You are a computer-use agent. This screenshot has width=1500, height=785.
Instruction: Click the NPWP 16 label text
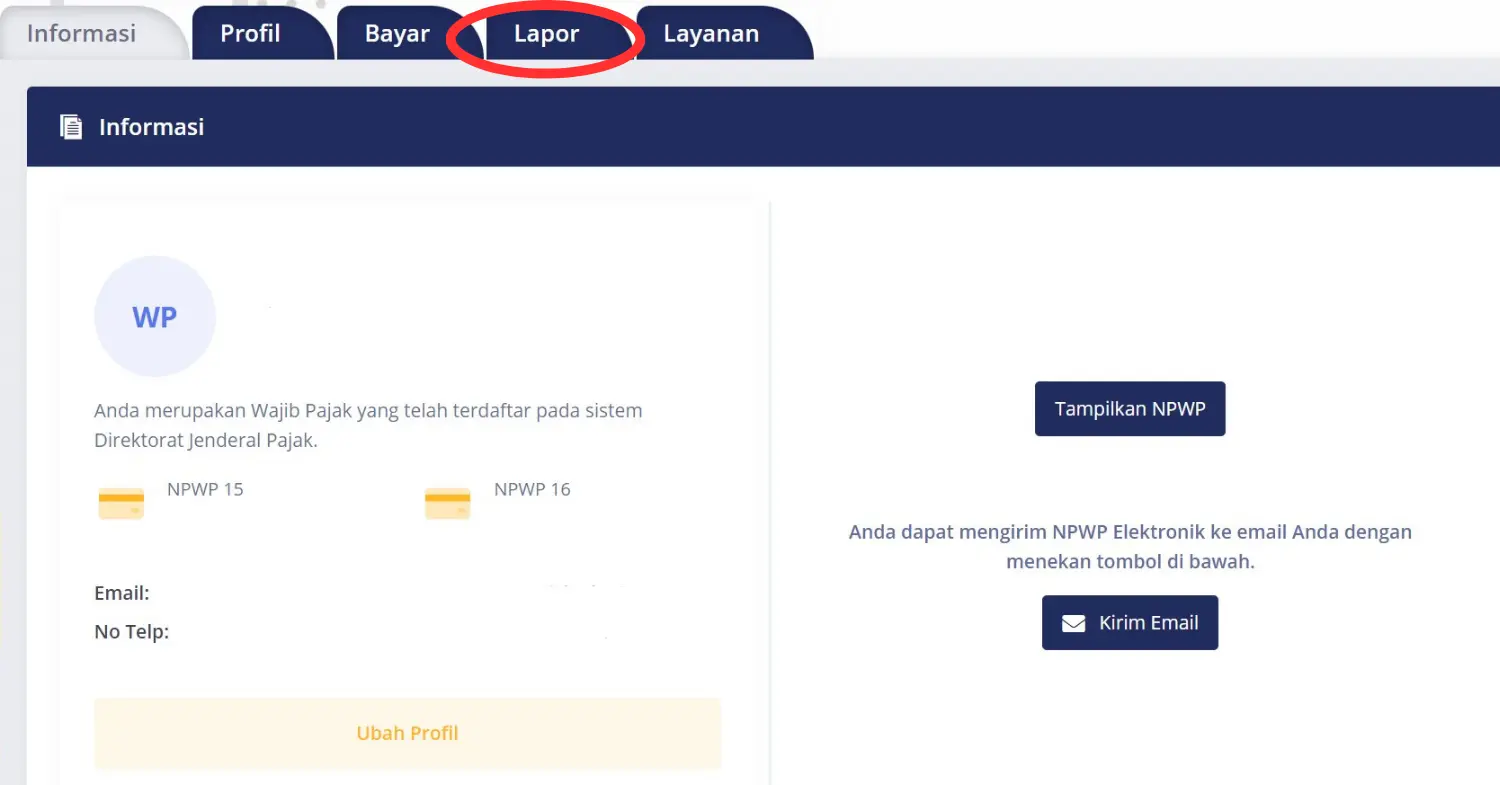click(532, 489)
